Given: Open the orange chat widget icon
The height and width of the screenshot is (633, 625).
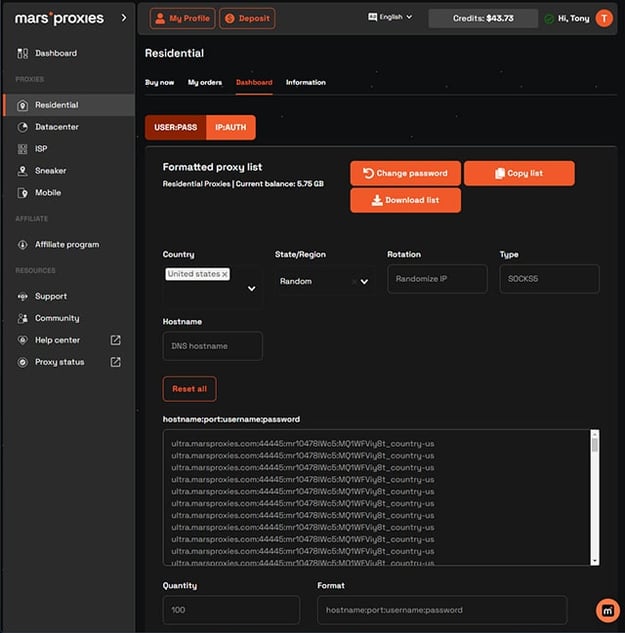Looking at the screenshot, I should coord(608,611).
